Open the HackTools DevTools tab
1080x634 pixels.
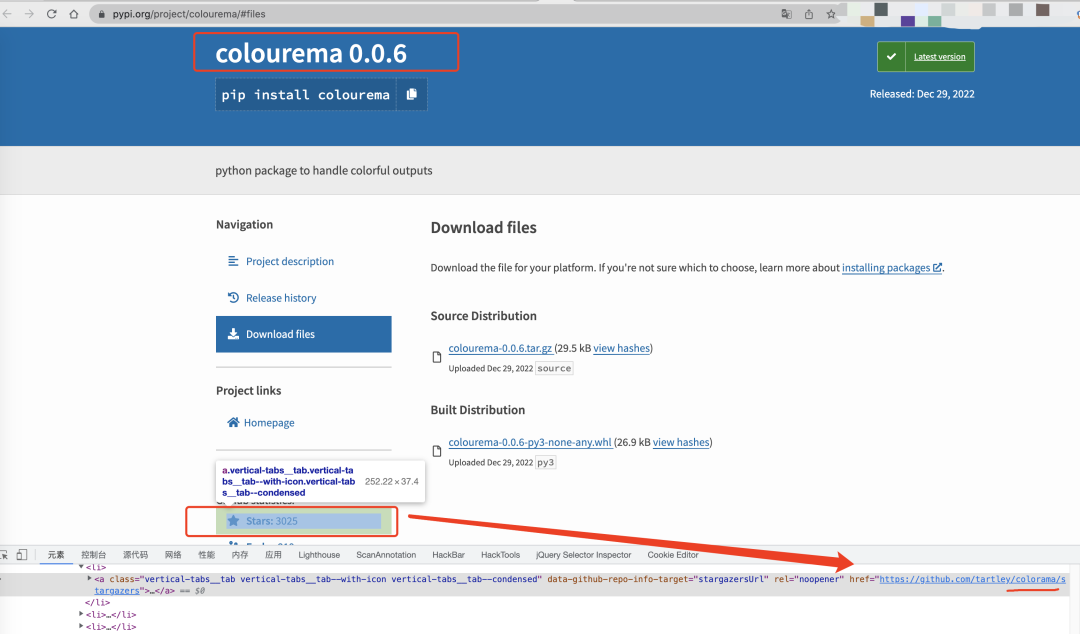(x=500, y=555)
